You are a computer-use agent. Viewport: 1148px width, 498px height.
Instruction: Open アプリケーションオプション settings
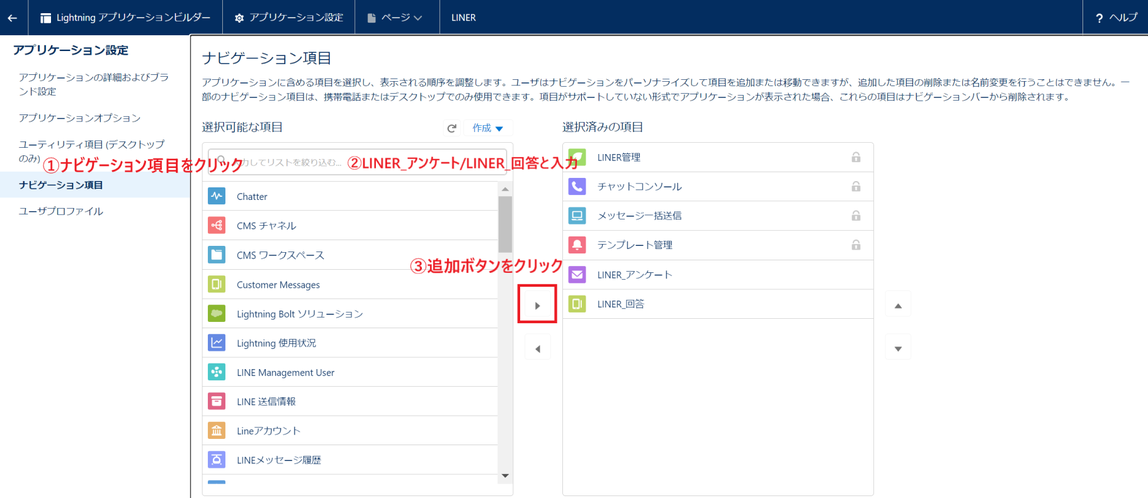tap(80, 117)
